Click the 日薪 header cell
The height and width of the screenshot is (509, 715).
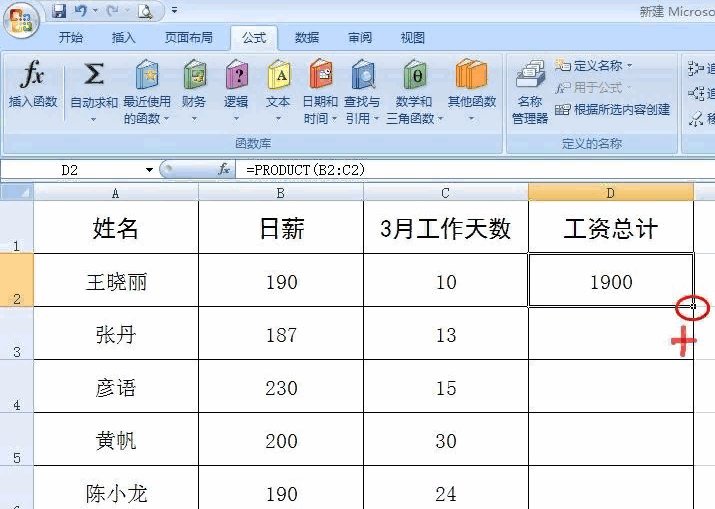pyautogui.click(x=281, y=227)
